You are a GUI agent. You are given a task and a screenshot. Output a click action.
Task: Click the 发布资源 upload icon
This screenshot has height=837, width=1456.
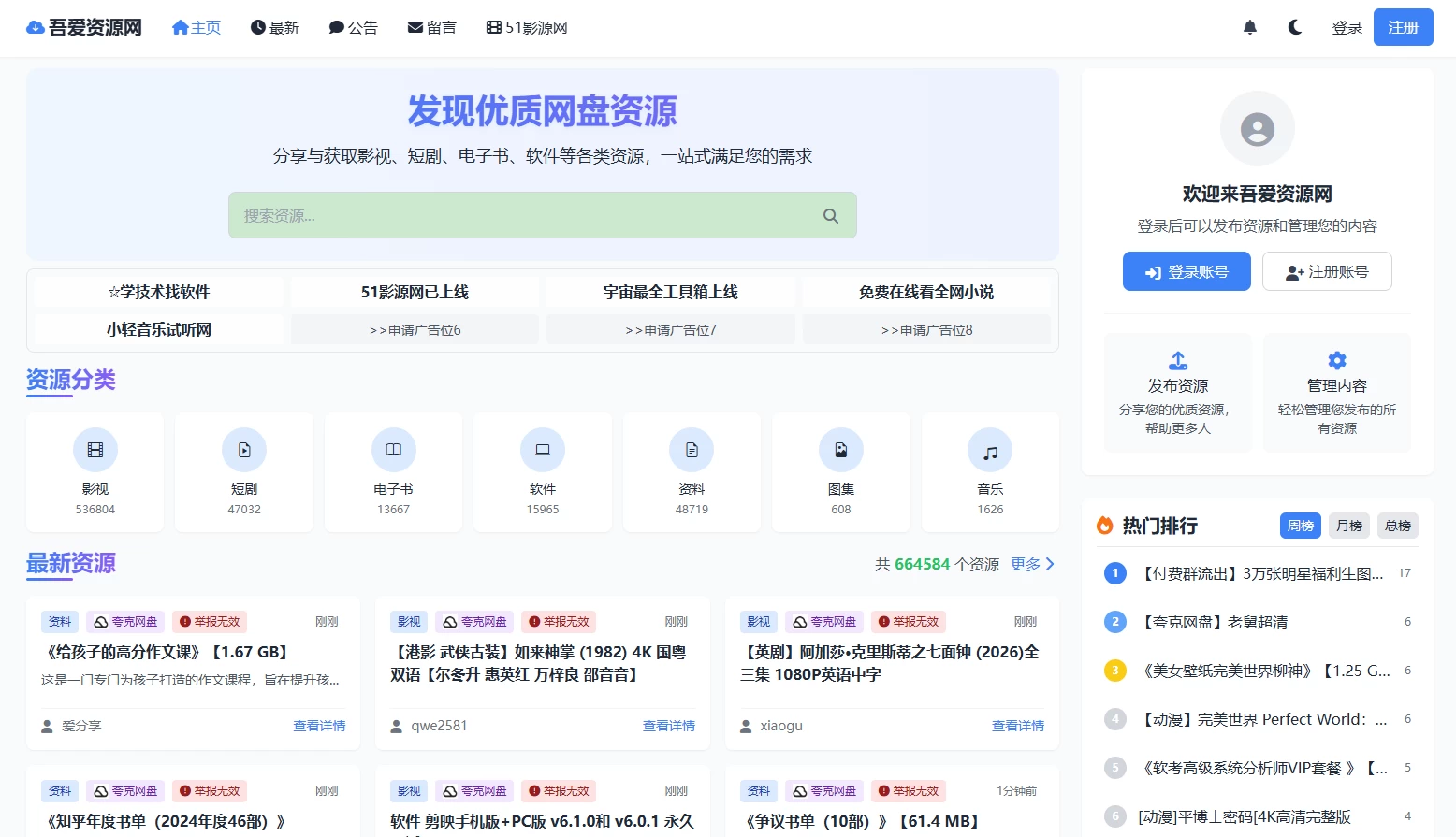click(x=1177, y=359)
